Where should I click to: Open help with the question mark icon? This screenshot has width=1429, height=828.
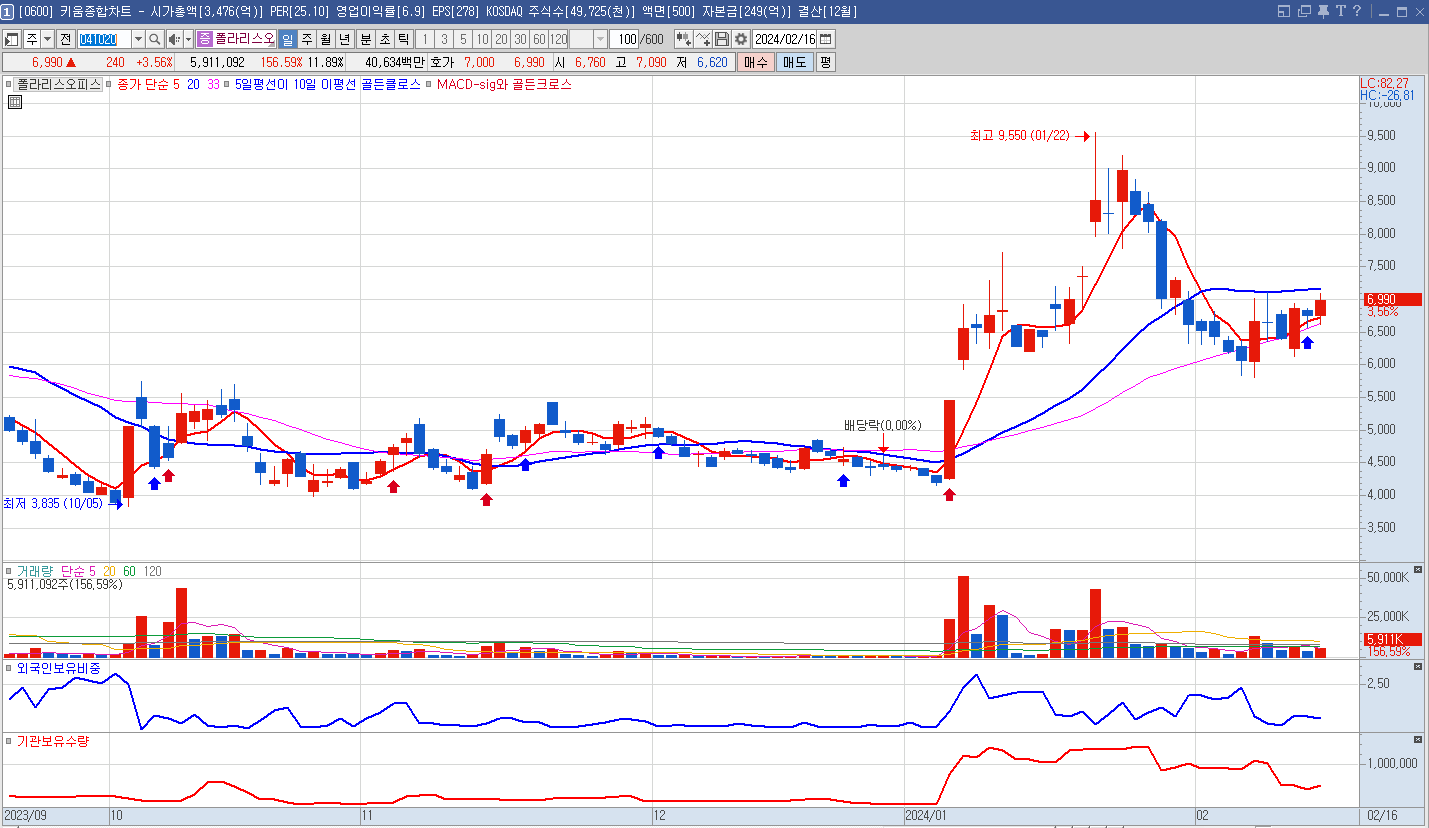tap(1357, 11)
